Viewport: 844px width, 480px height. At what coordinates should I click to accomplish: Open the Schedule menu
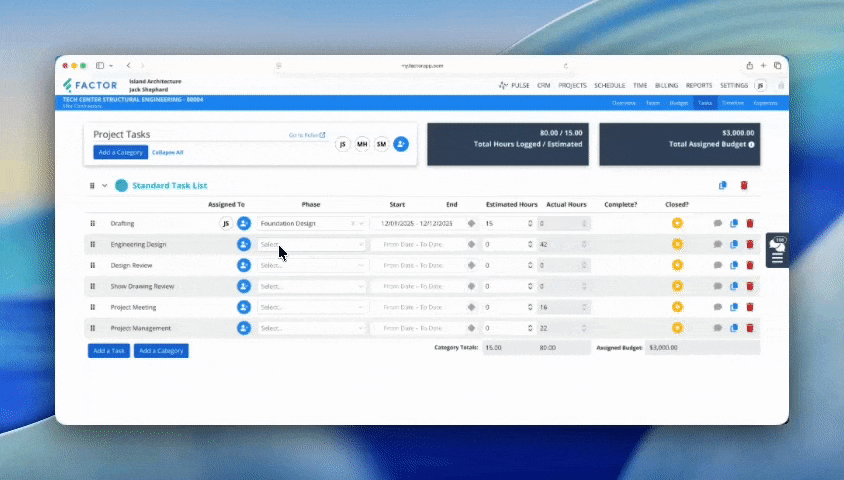point(609,85)
